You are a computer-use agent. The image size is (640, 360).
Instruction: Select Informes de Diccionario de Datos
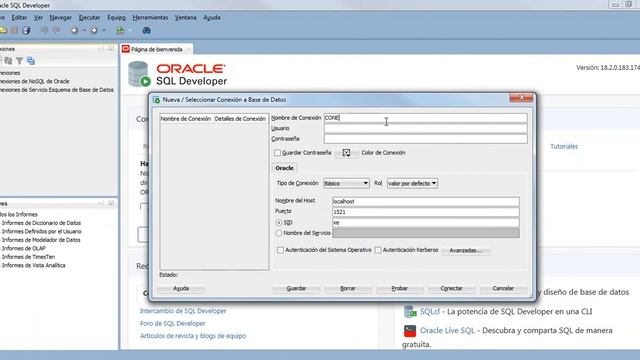pyautogui.click(x=41, y=223)
